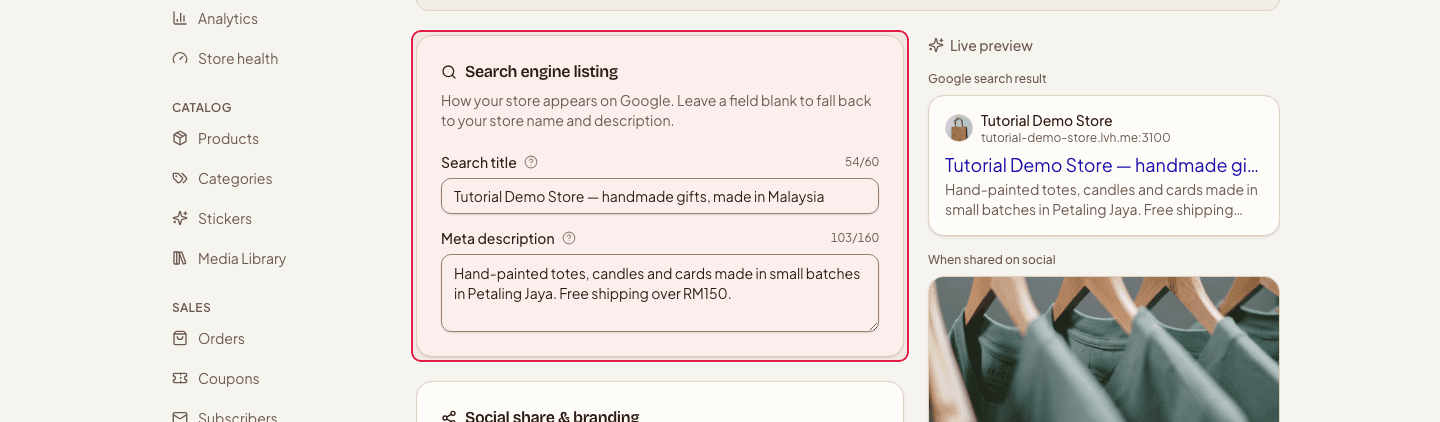The height and width of the screenshot is (422, 1440).
Task: Click the Live preview label
Action: [x=991, y=46]
